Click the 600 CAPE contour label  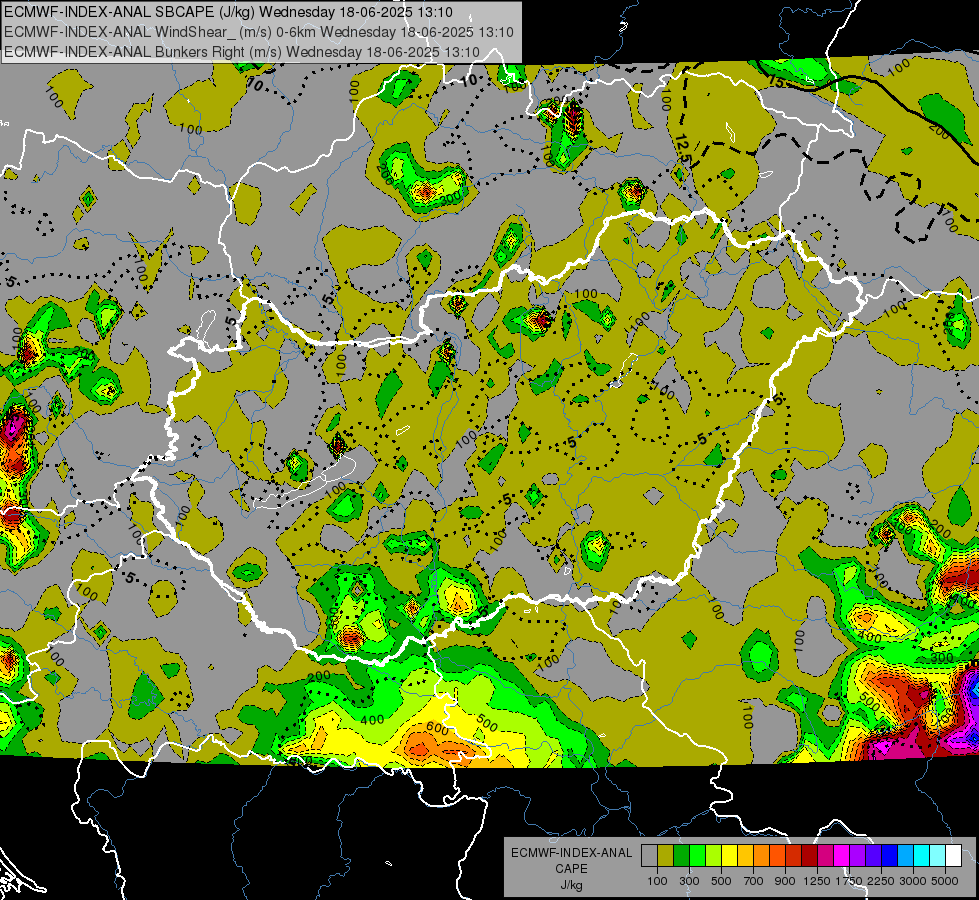click(x=438, y=728)
